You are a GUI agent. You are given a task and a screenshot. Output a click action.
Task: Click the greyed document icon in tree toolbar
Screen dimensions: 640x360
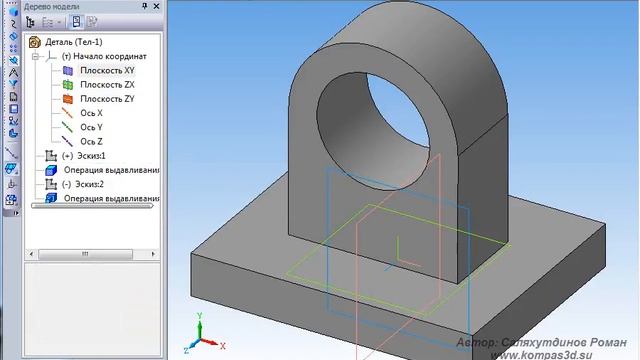coord(92,22)
